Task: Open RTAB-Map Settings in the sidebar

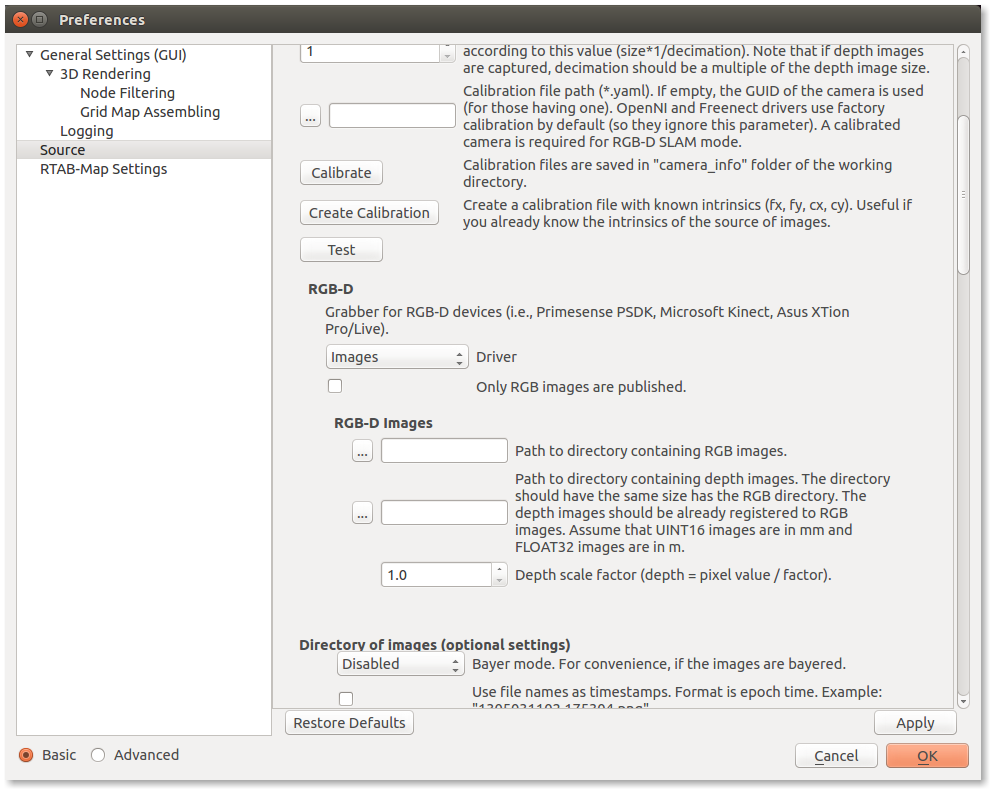Action: 103,169
